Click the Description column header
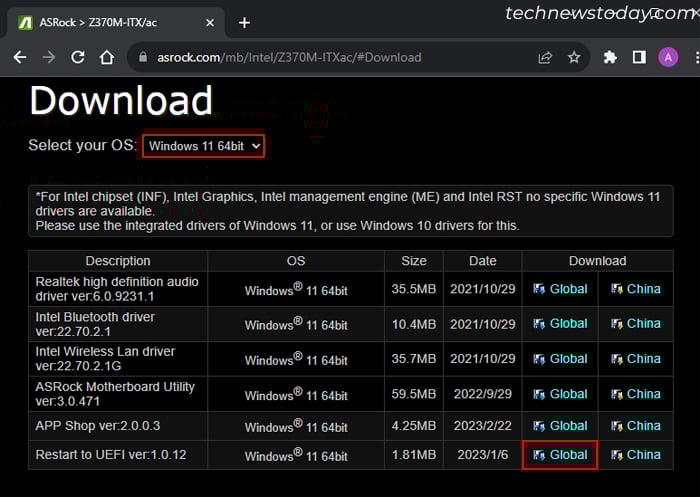 [x=118, y=261]
